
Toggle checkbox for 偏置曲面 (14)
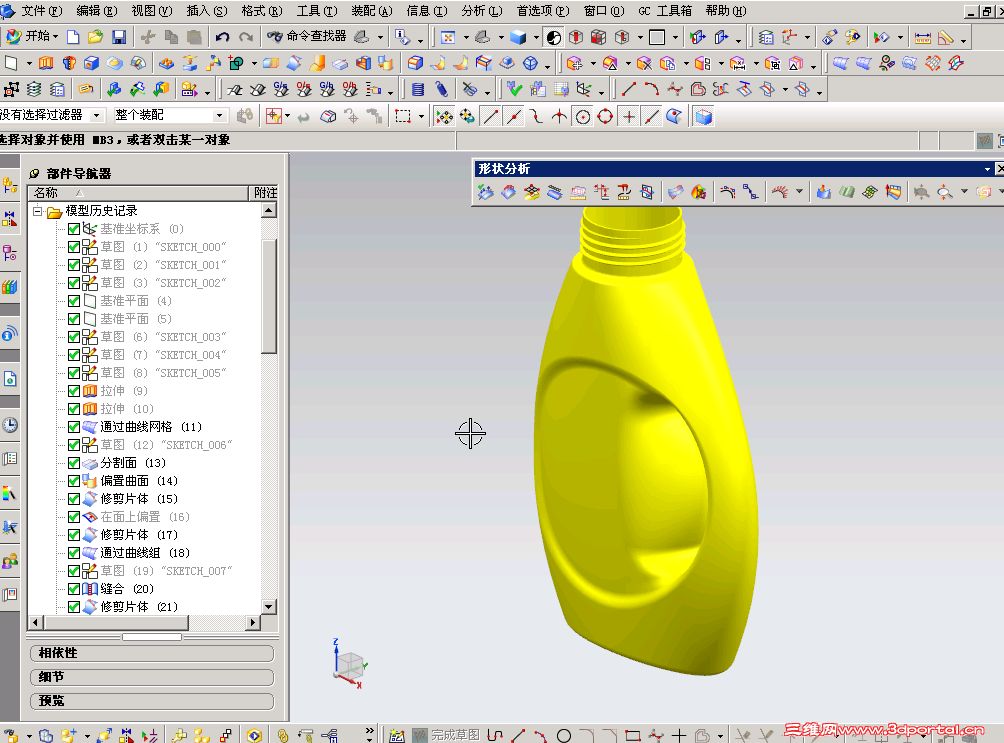[x=74, y=480]
